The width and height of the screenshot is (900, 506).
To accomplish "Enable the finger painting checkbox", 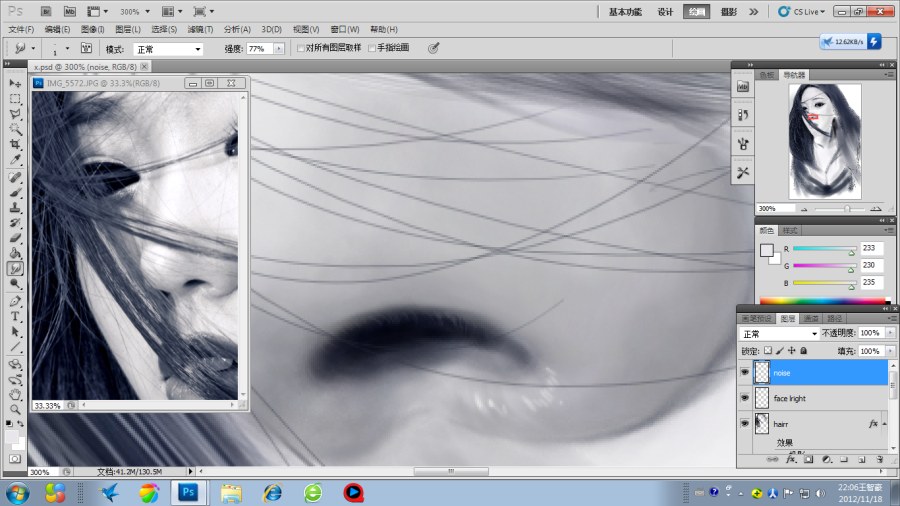I will (371, 48).
